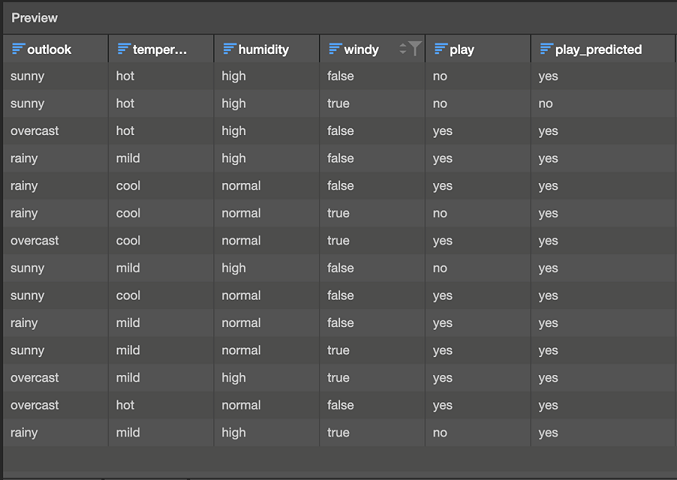Click the 'cool' cell in first overcast cool row
Viewport: 677px width, 480px height.
click(x=130, y=241)
